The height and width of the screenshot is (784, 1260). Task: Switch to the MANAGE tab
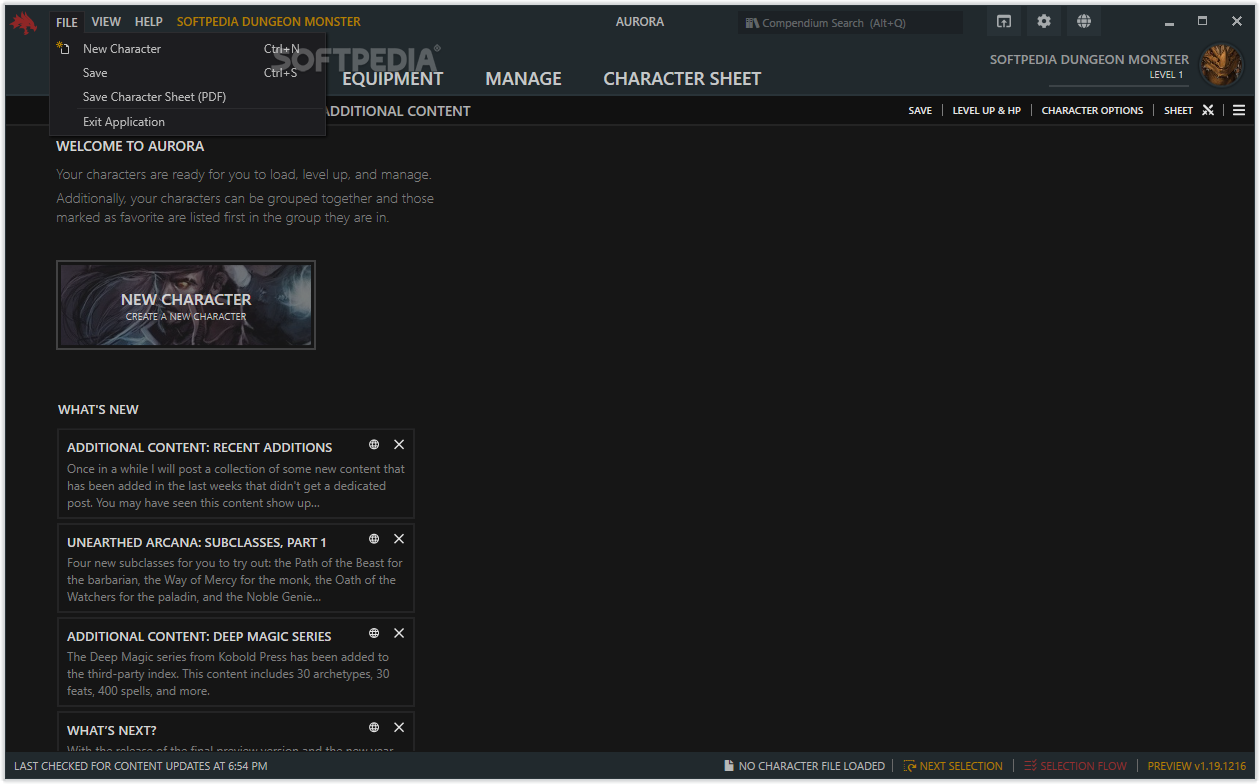[x=524, y=79]
